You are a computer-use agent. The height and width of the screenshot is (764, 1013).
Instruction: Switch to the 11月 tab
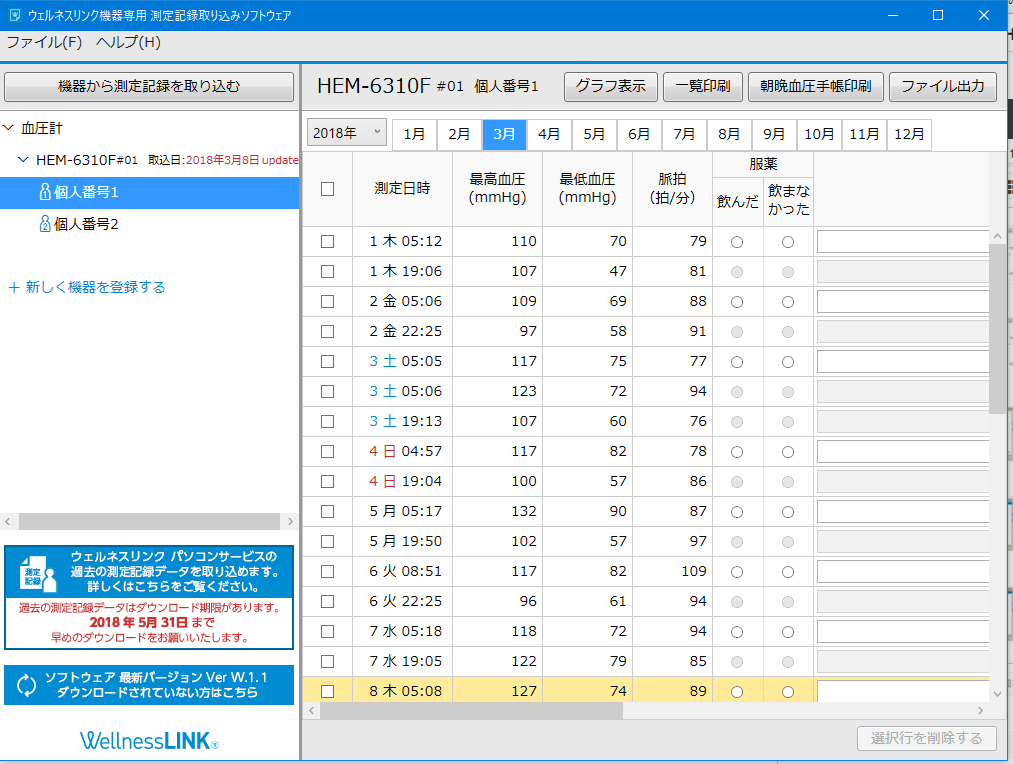point(864,134)
